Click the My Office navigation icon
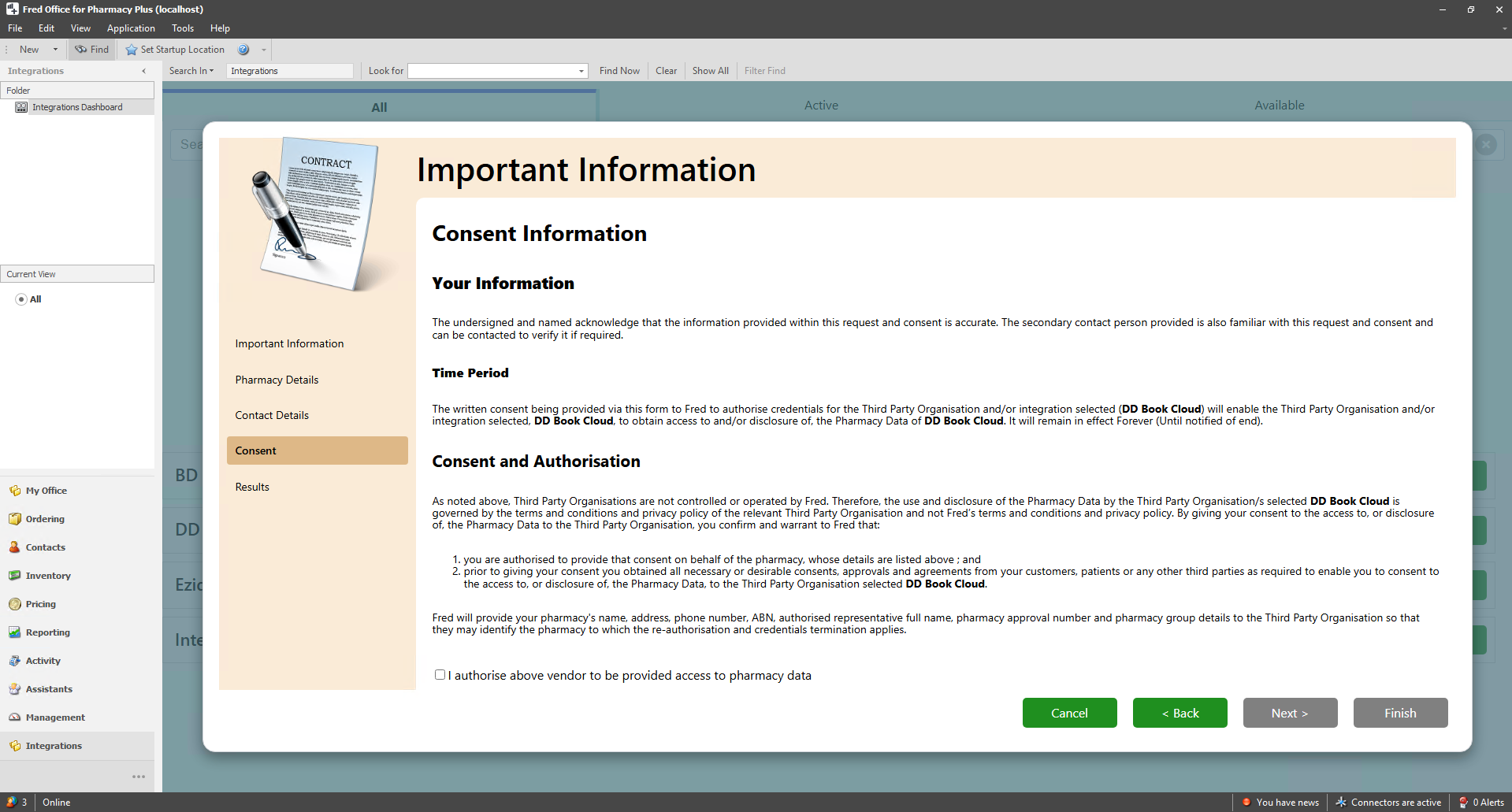The width and height of the screenshot is (1512, 812). 15,491
